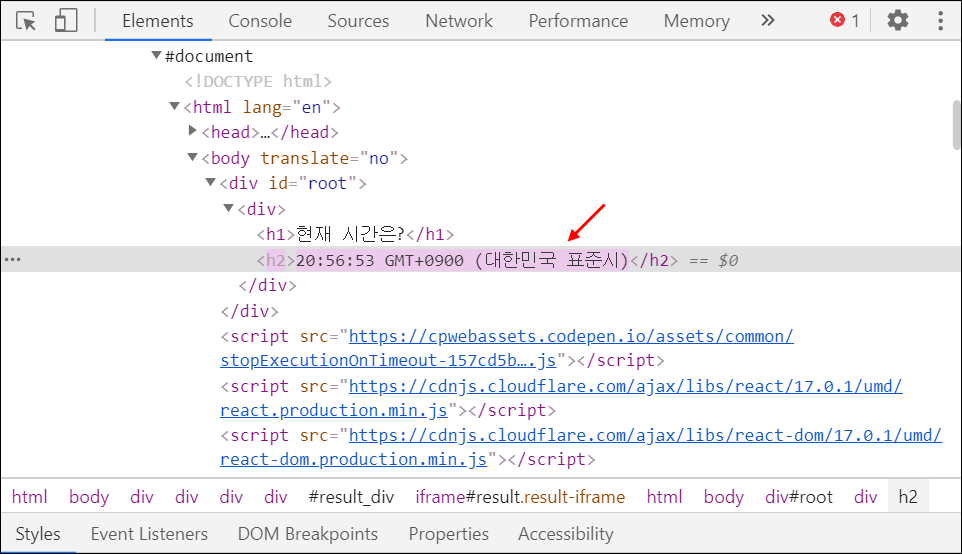Select the Event Listeners pane tab
The image size is (962, 554).
(x=149, y=534)
